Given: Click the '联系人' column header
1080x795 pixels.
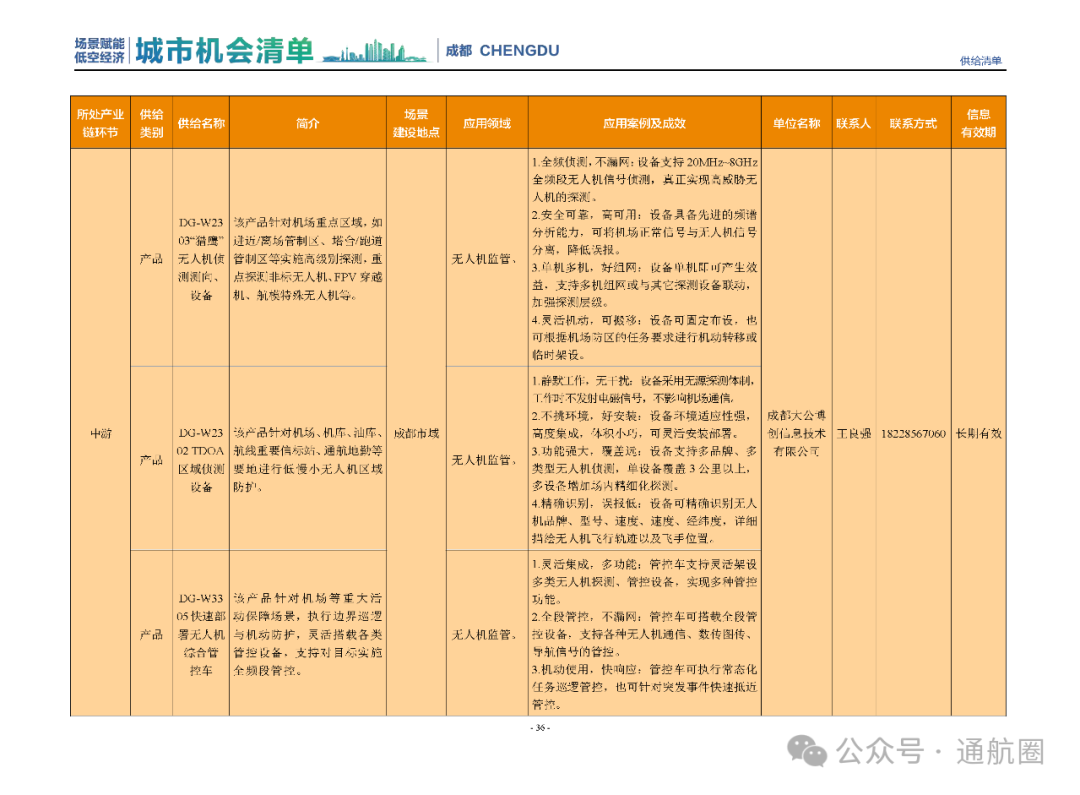Looking at the screenshot, I should 853,123.
